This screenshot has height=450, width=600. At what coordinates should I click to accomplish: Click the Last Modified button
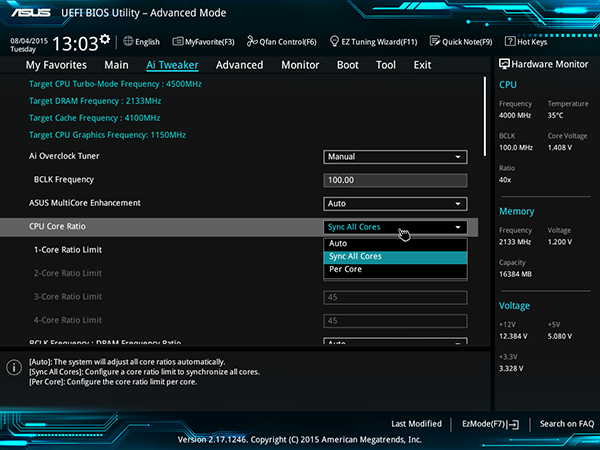(x=416, y=424)
